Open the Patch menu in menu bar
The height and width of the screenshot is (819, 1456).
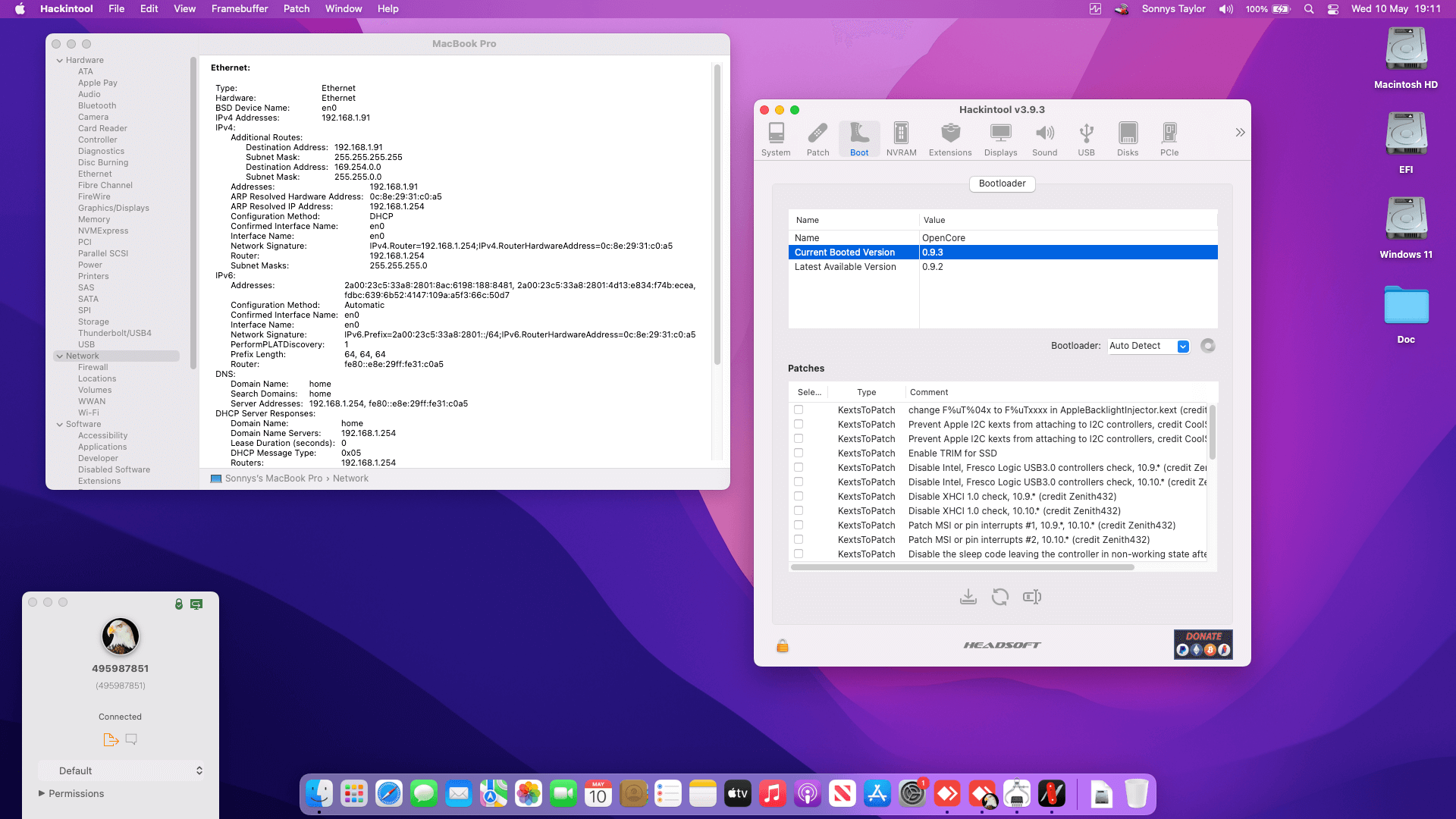[296, 9]
